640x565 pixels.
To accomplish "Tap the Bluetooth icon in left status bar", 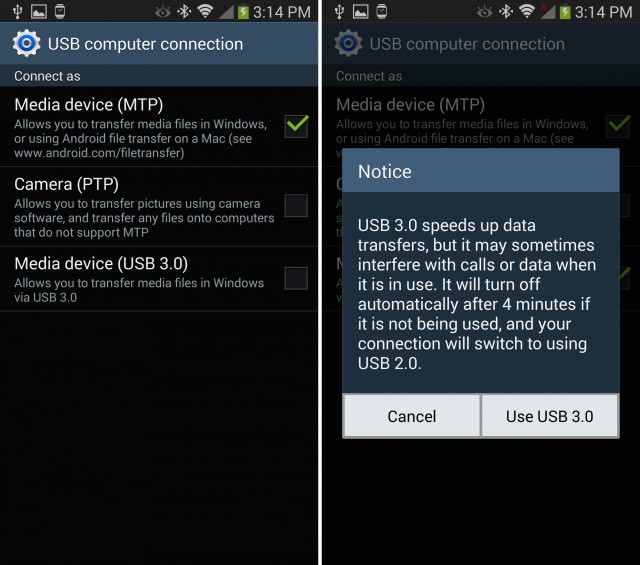I will [184, 11].
